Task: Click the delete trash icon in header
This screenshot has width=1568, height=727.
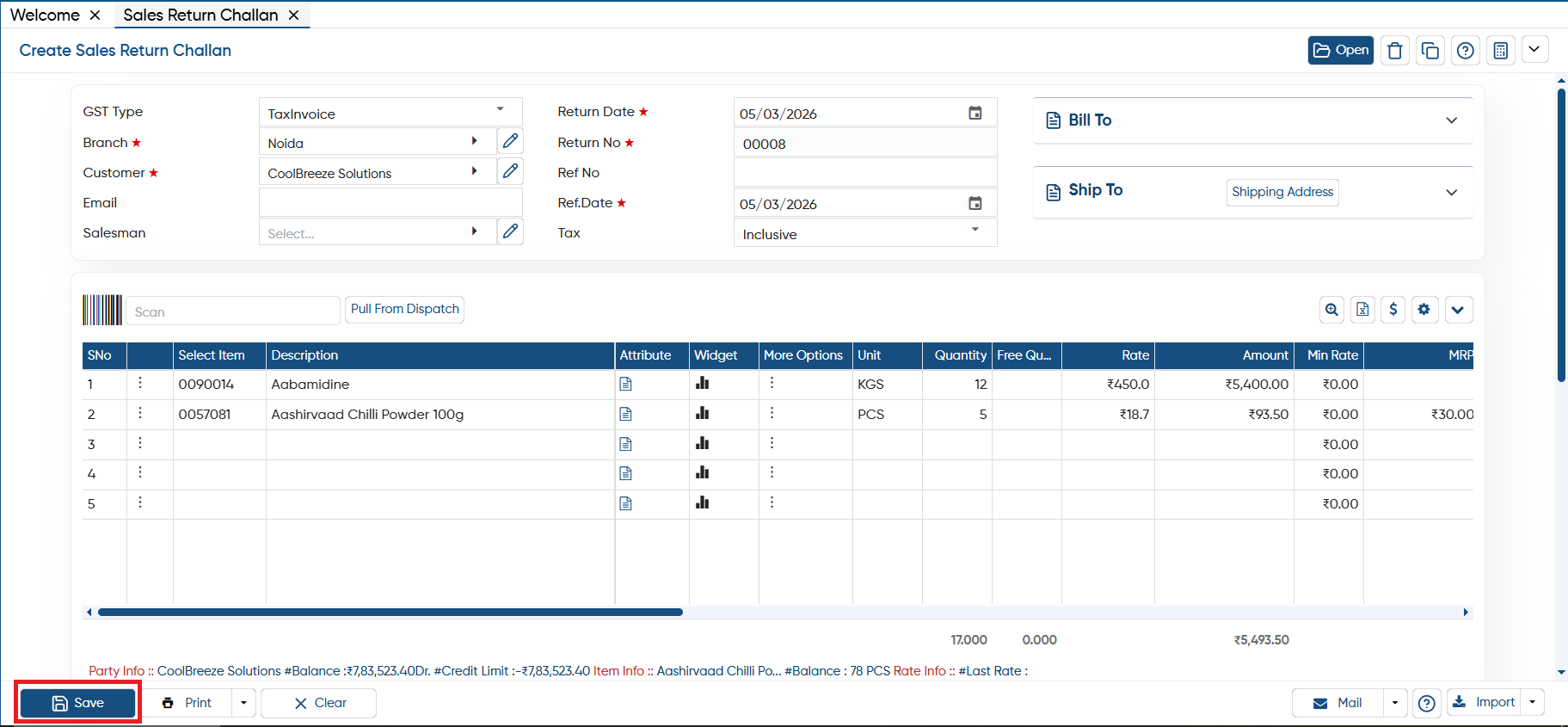Action: 1394,51
